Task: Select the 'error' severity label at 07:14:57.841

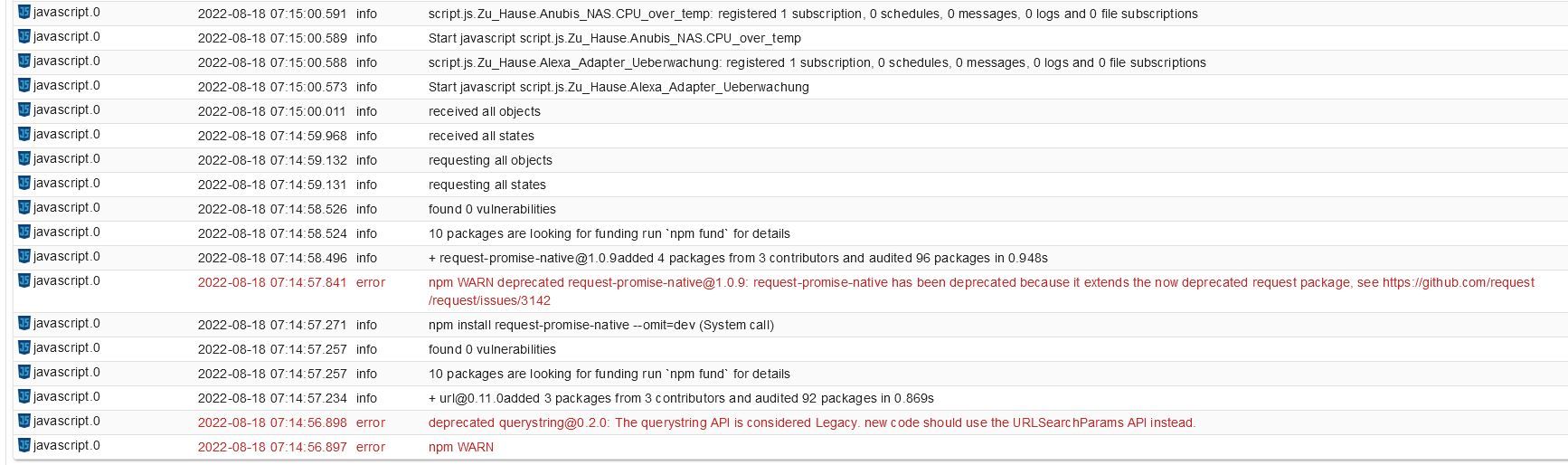Action: click(x=371, y=282)
